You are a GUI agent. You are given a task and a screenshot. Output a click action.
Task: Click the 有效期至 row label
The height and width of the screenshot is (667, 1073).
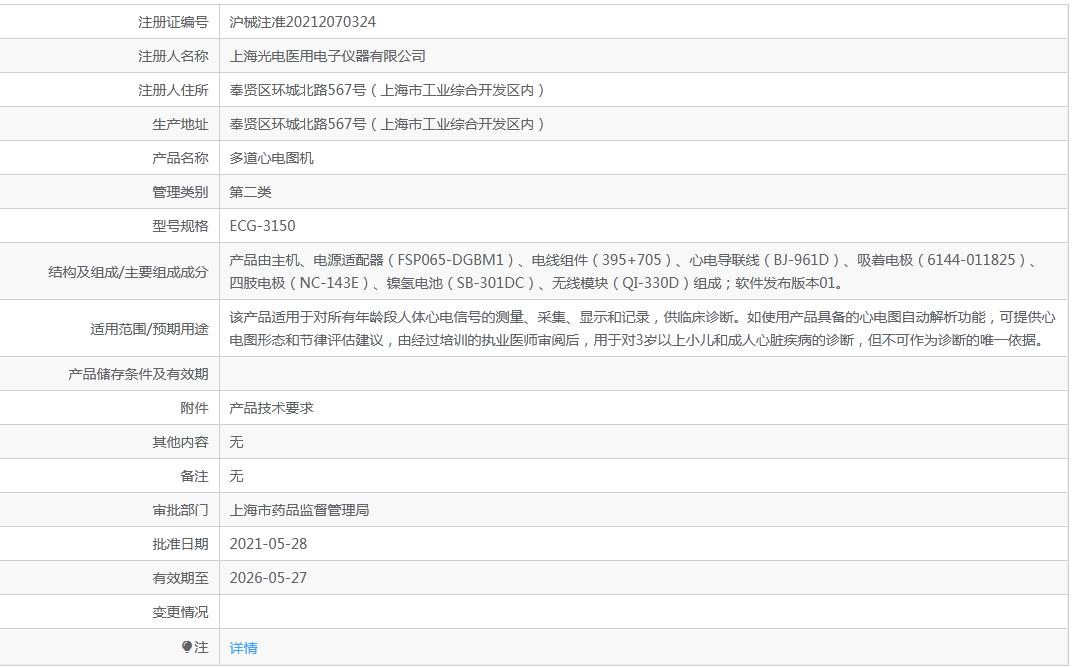pos(180,578)
